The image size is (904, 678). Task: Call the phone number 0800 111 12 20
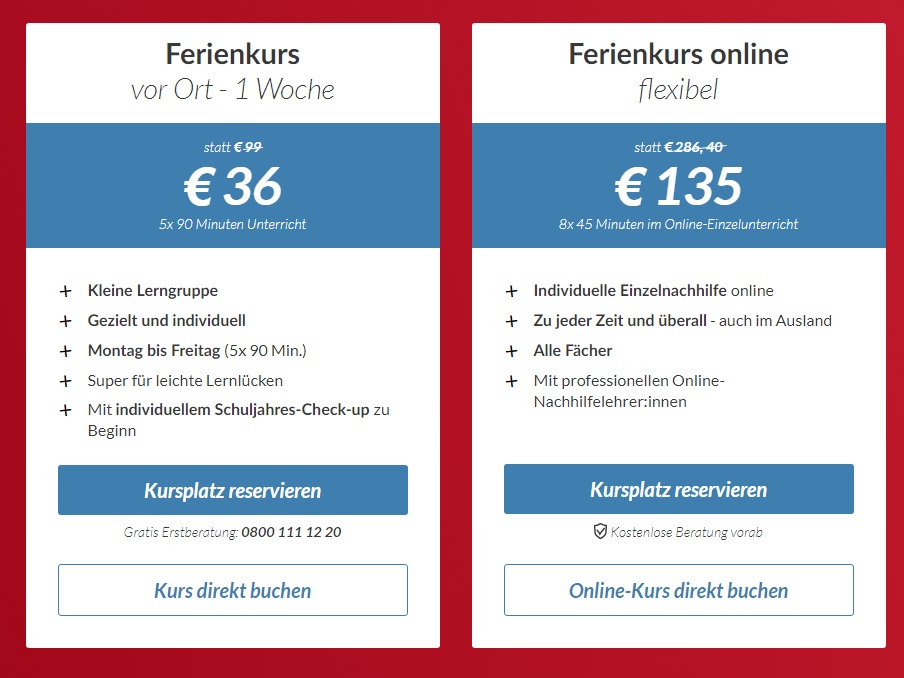[291, 532]
